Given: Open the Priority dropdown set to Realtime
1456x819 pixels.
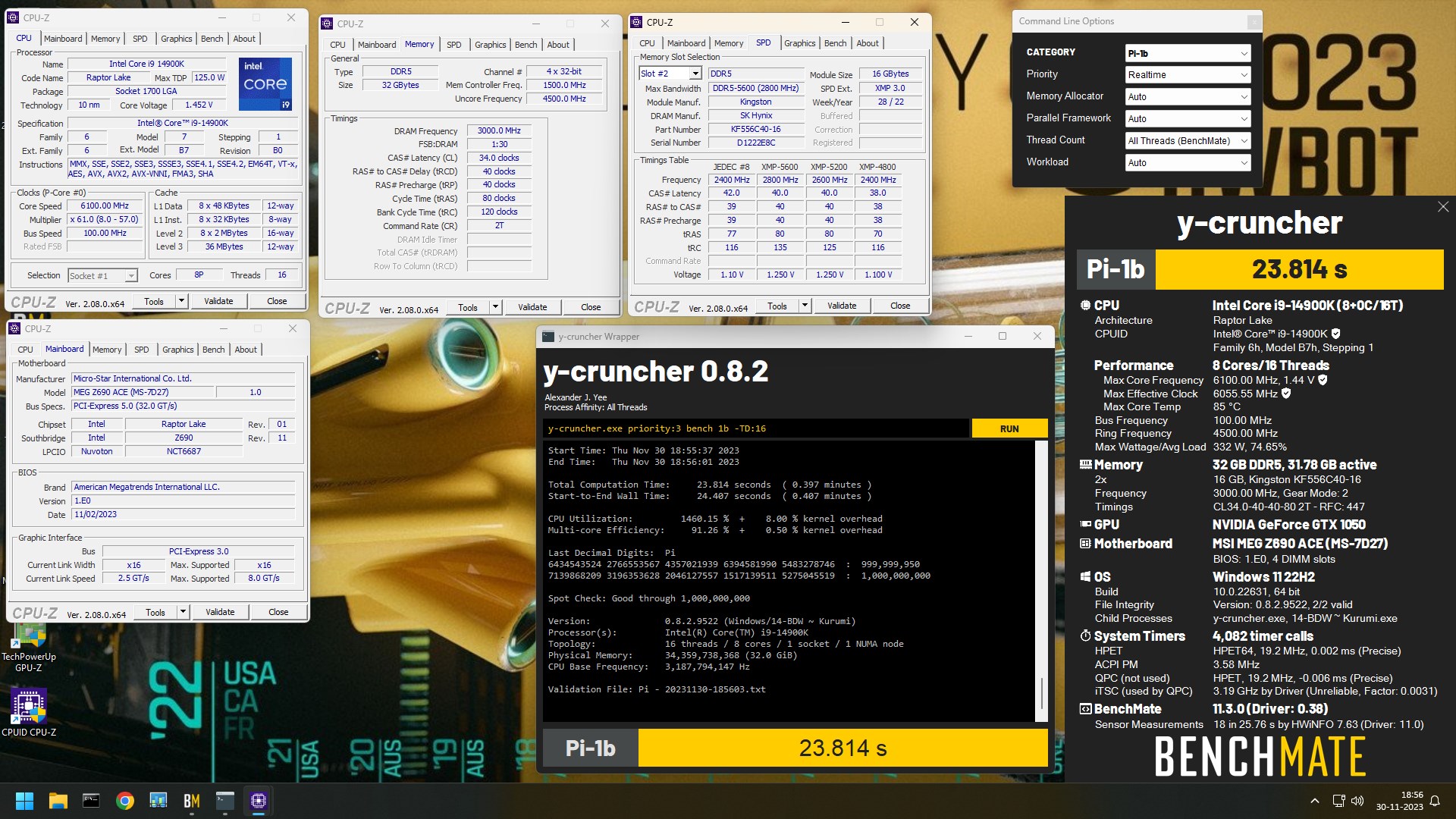Looking at the screenshot, I should 1188,74.
